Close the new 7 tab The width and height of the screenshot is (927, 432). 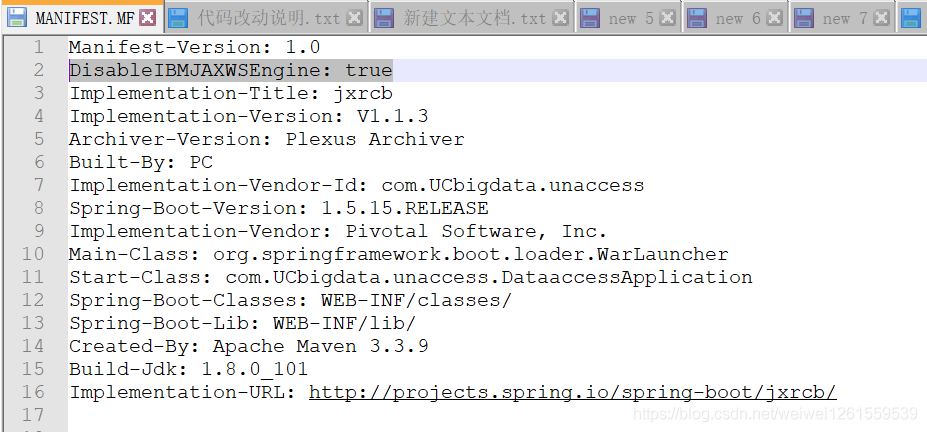(x=881, y=18)
